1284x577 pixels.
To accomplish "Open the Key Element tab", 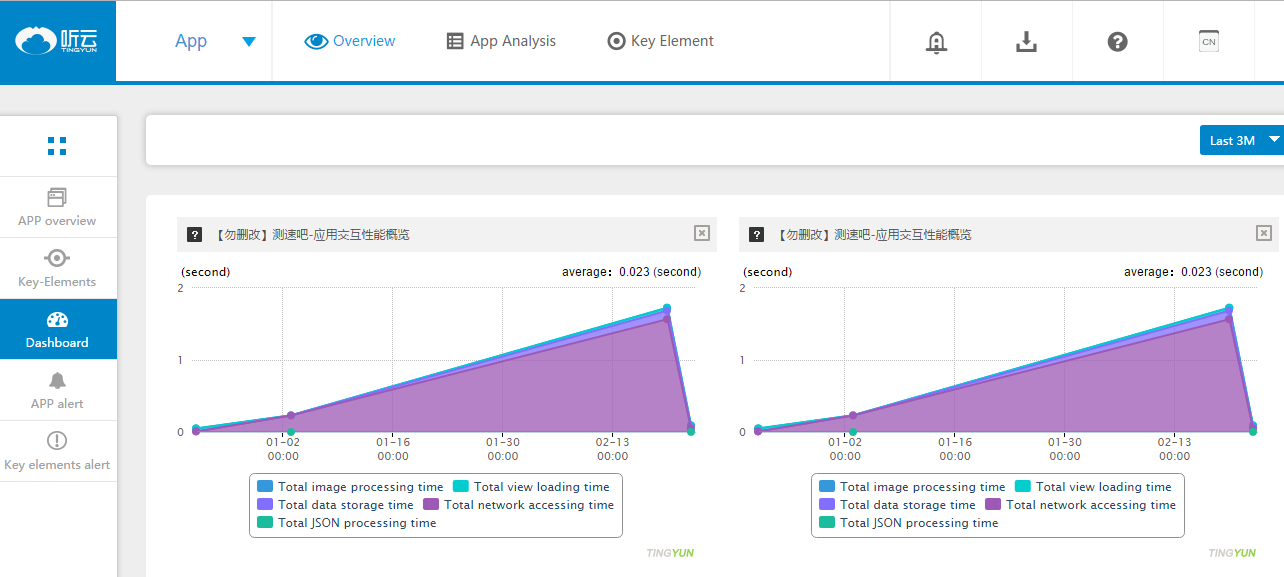I will coord(661,41).
